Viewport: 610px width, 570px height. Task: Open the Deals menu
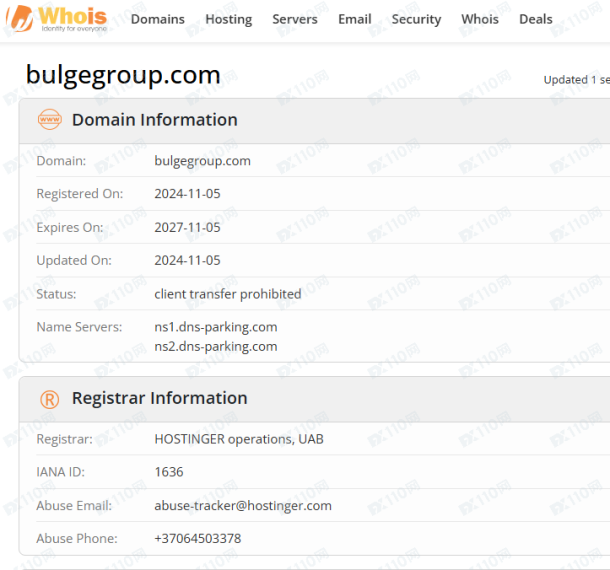tap(536, 19)
